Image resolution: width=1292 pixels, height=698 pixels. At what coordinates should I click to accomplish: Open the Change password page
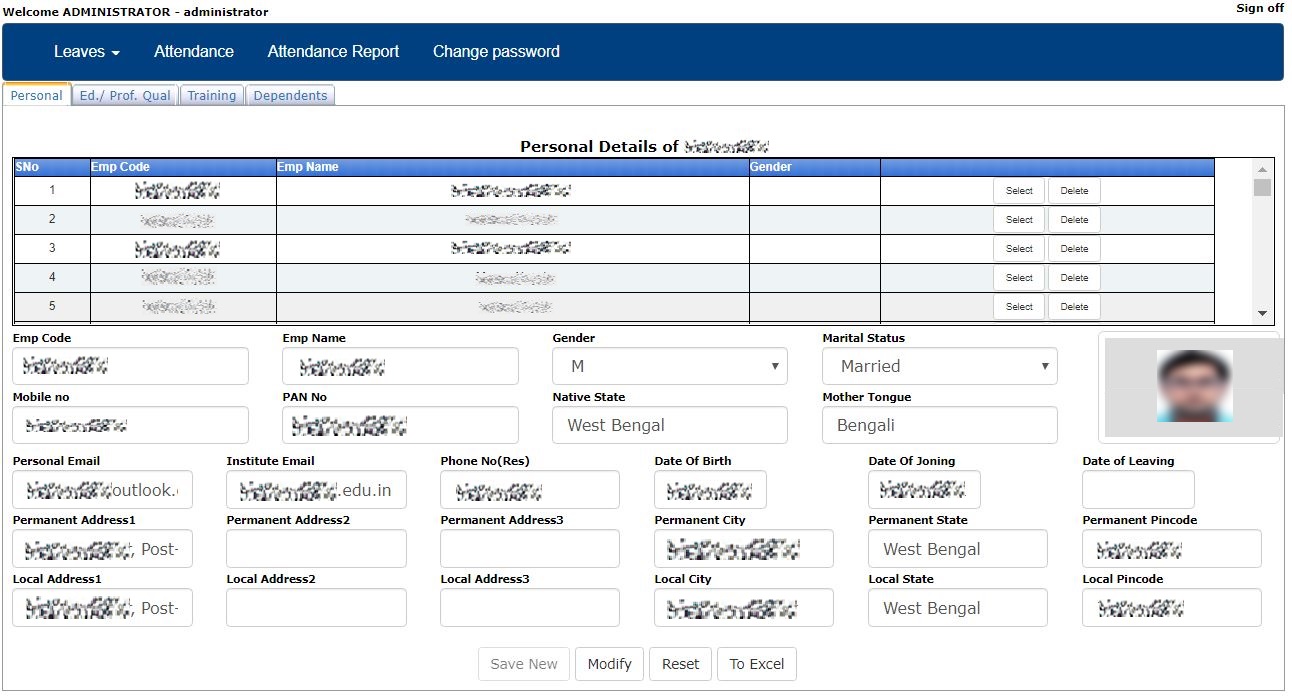[x=495, y=51]
